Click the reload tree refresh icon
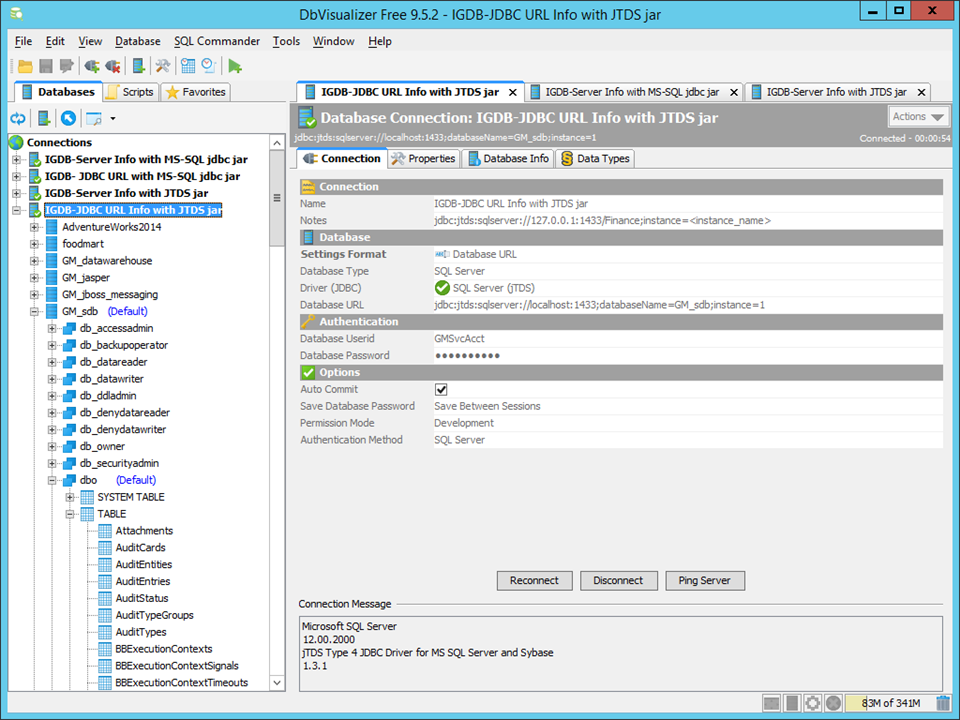 (18, 118)
